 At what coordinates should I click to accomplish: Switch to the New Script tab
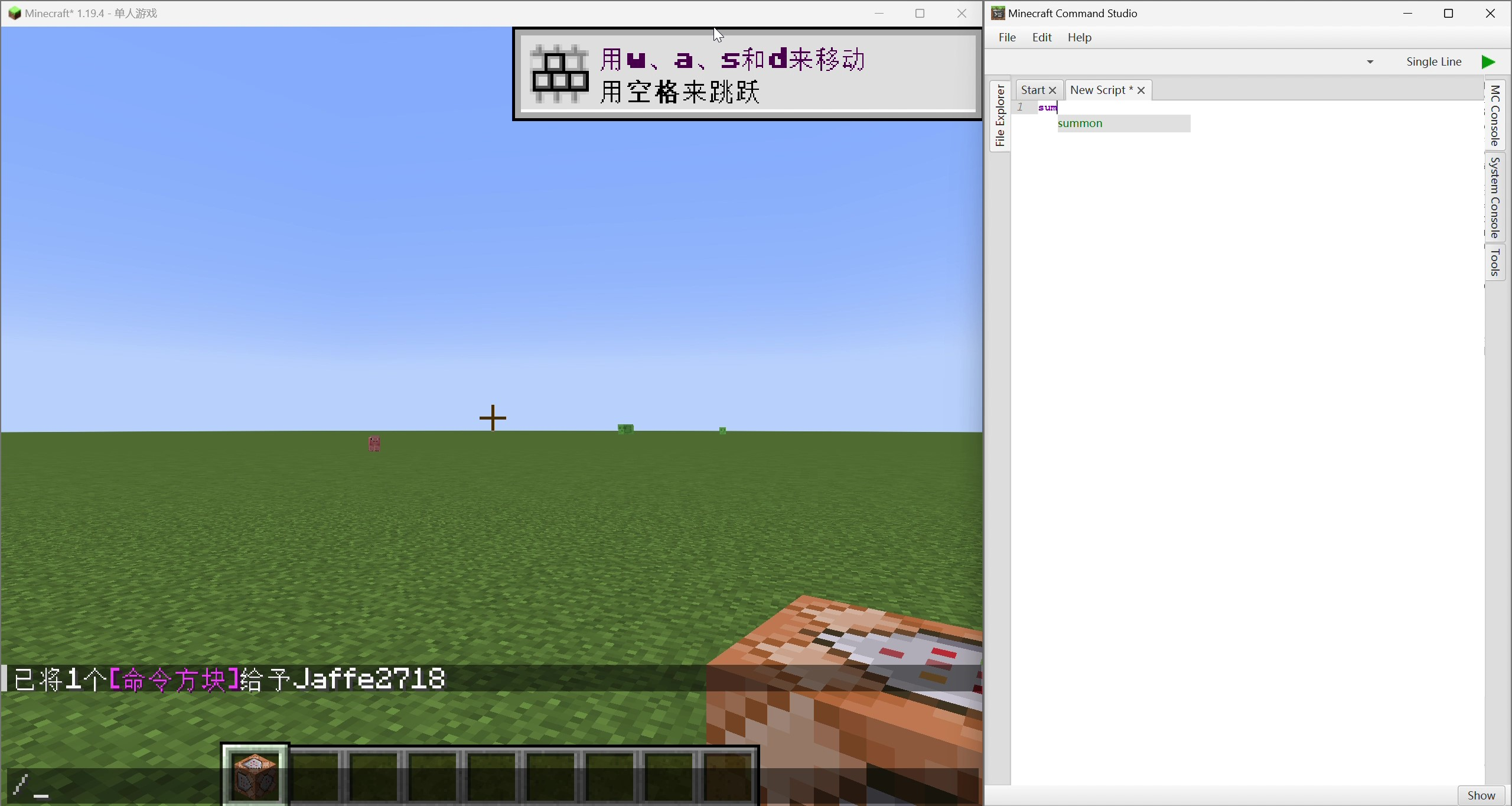pos(1102,90)
